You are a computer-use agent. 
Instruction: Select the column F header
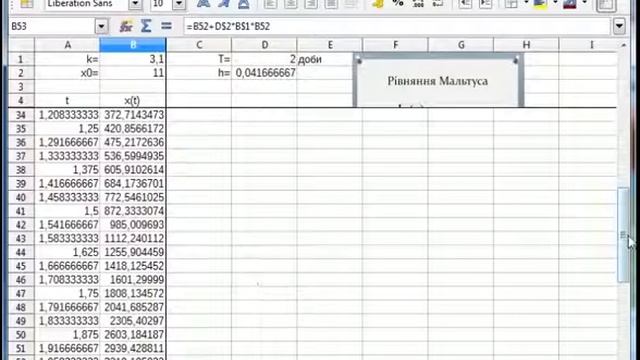[x=396, y=45]
